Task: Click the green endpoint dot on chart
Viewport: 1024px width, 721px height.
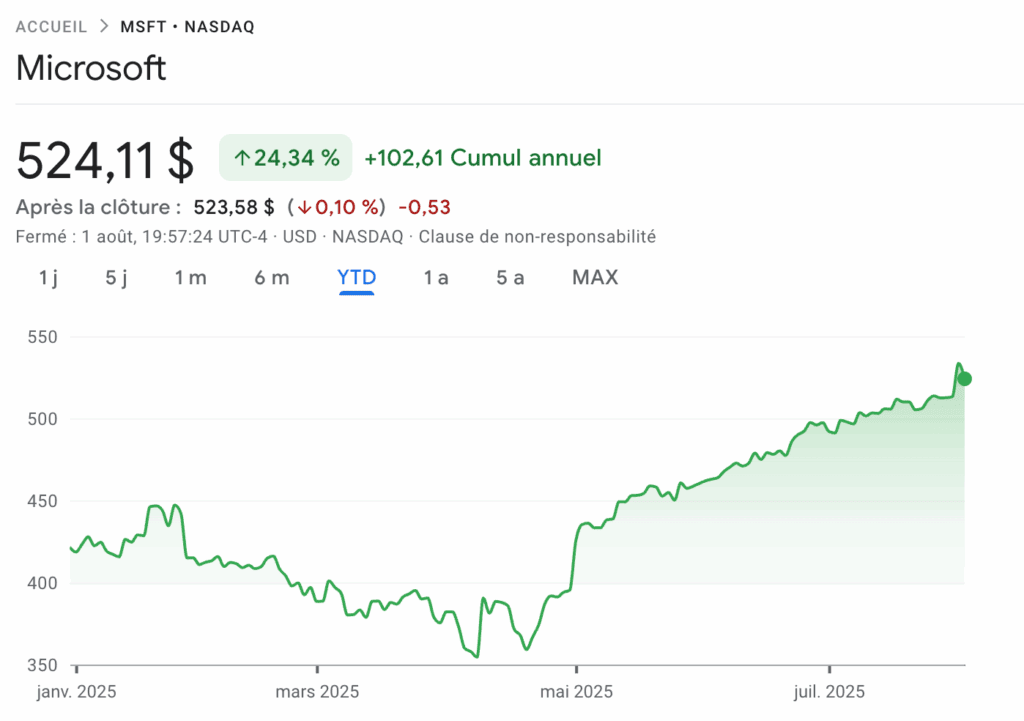Action: coord(965,379)
